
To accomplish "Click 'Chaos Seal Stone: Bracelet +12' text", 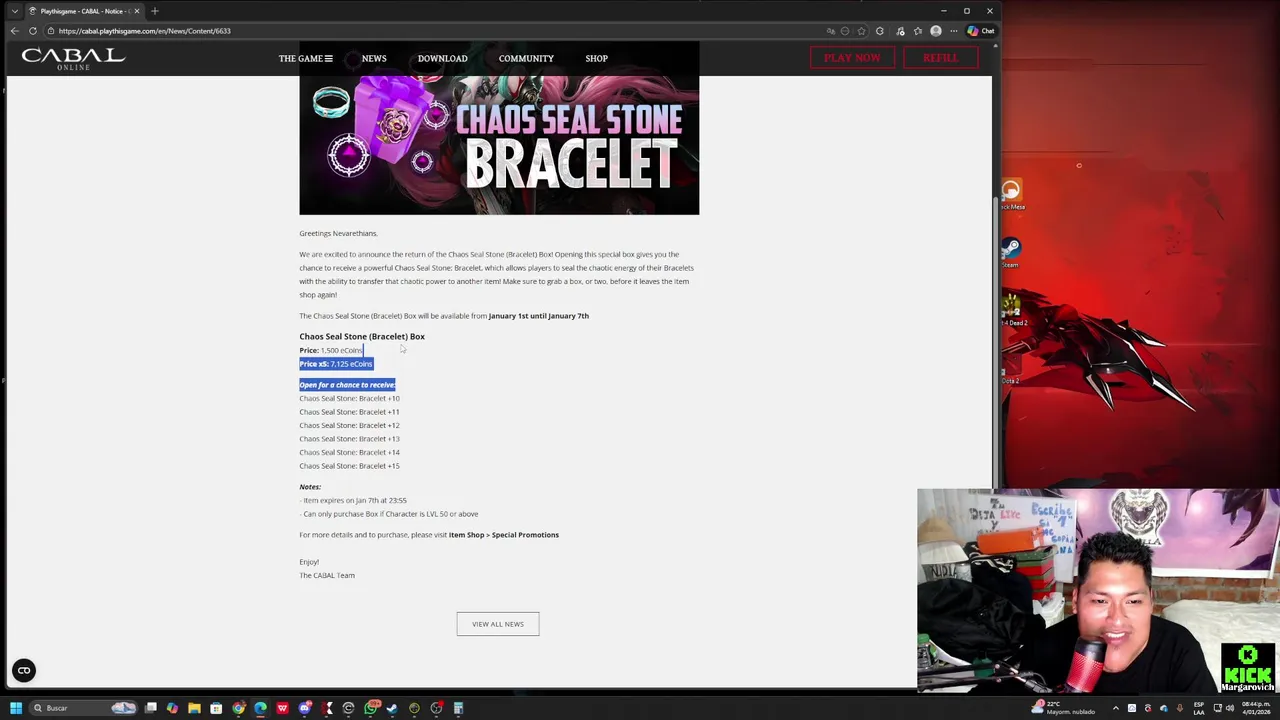I will point(349,425).
